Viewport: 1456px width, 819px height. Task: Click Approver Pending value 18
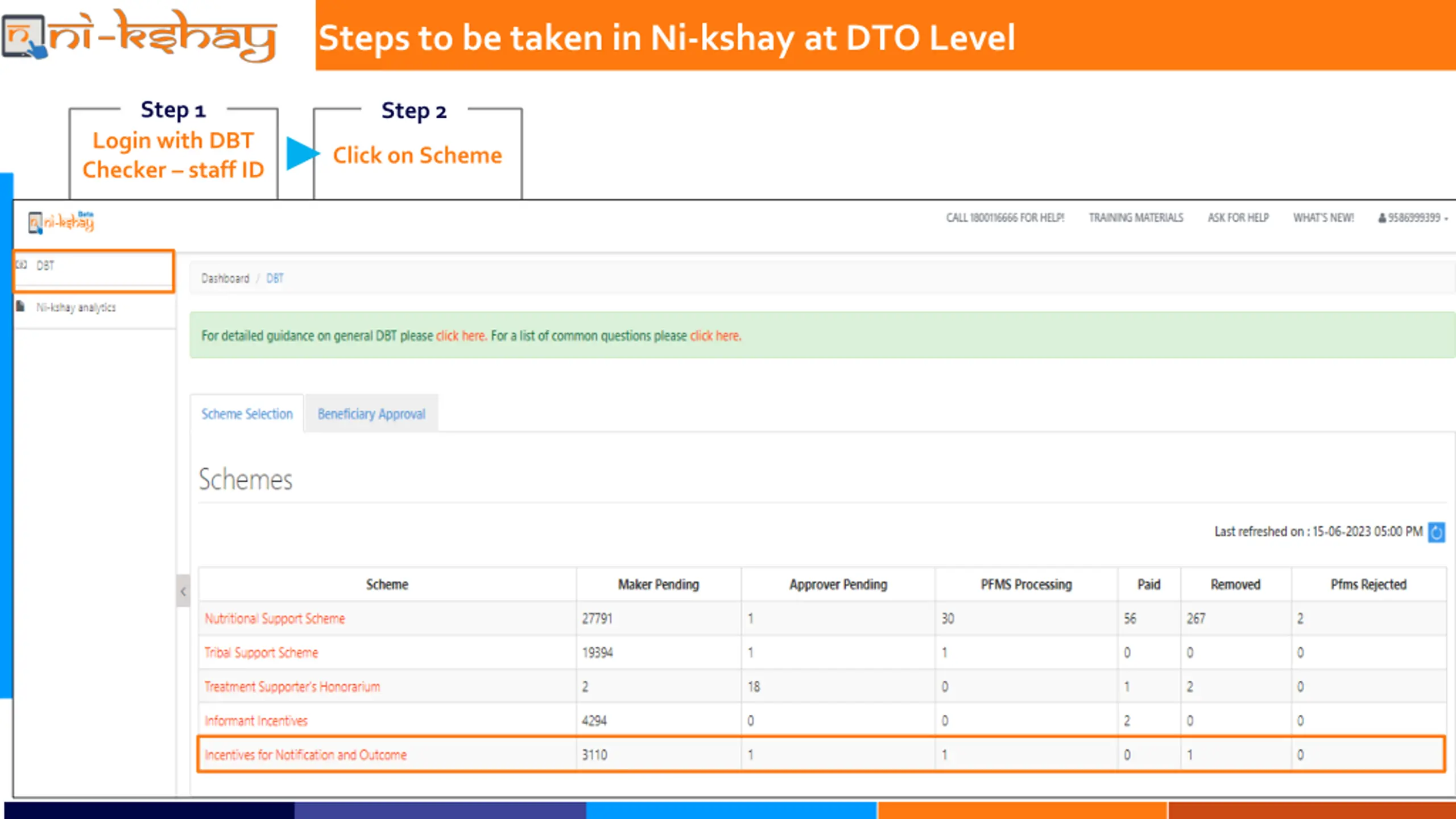pos(754,686)
